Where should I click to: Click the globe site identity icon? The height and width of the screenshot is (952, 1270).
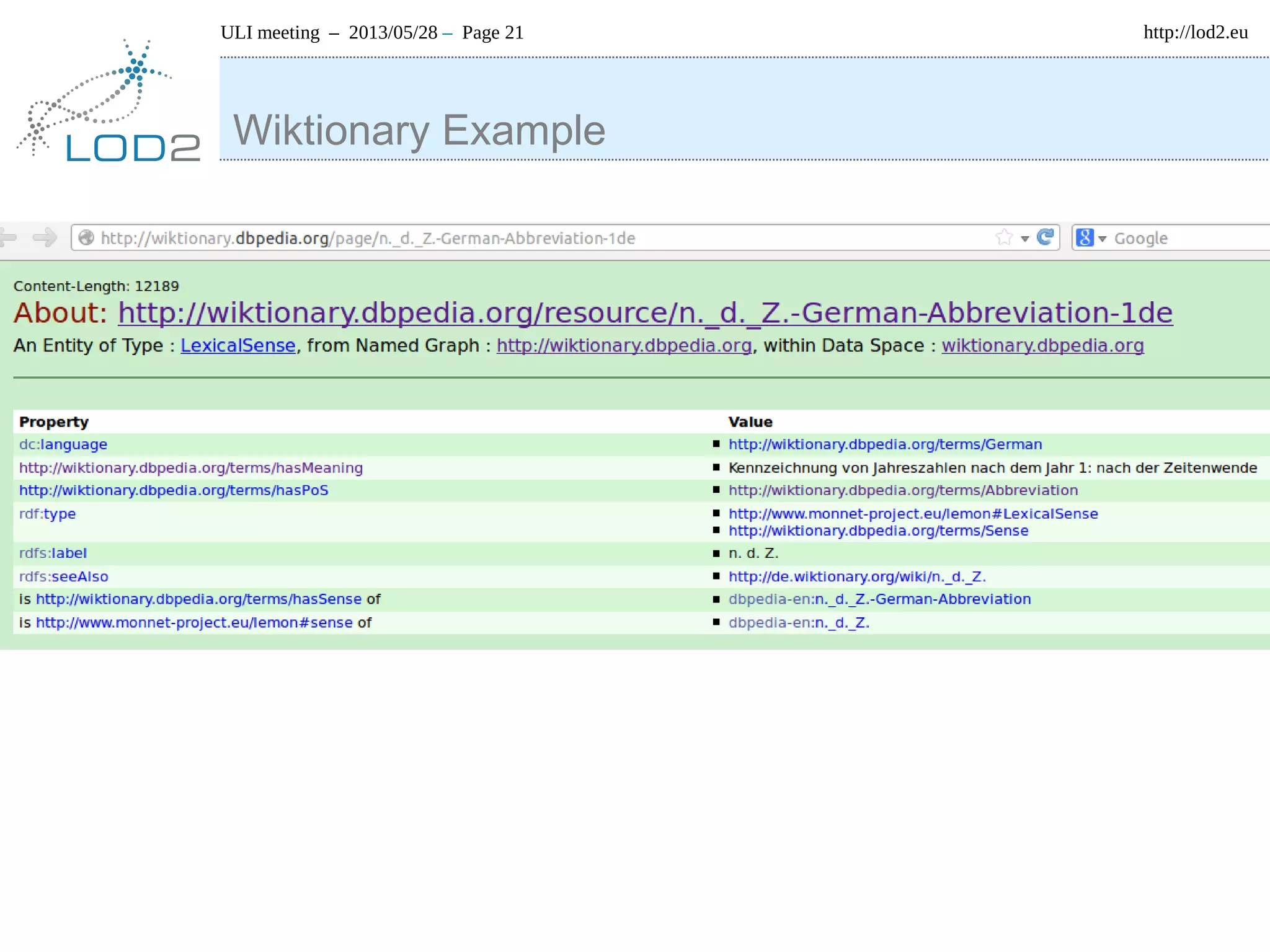pyautogui.click(x=86, y=238)
